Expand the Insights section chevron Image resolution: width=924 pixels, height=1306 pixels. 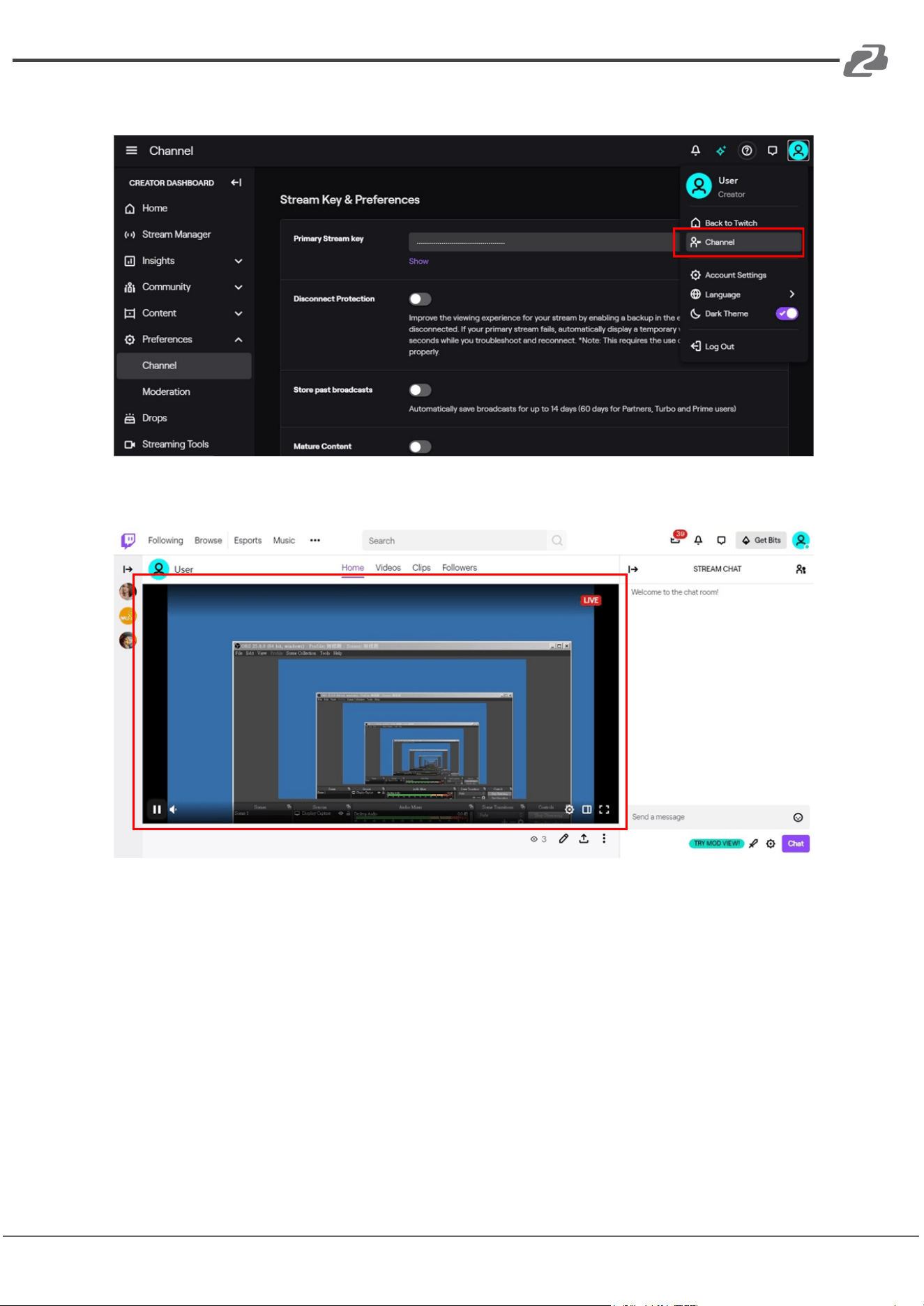tap(238, 261)
